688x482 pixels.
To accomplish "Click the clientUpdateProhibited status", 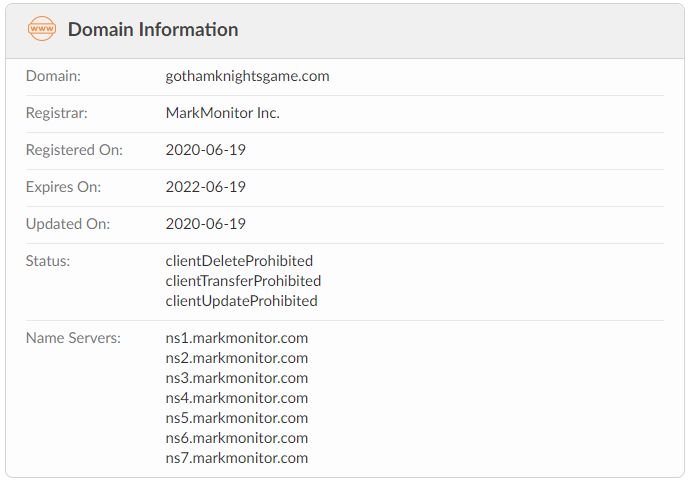I will 241,301.
